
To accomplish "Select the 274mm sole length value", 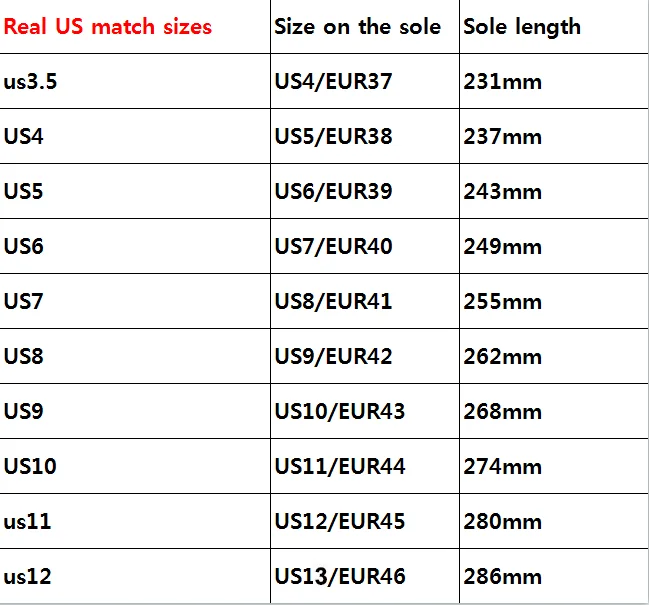I will click(x=502, y=467).
